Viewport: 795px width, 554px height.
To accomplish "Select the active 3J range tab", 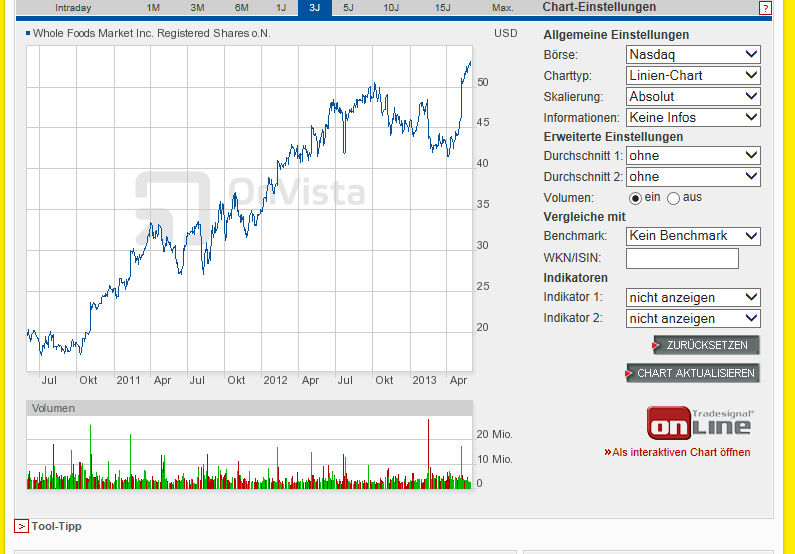I will pos(315,8).
